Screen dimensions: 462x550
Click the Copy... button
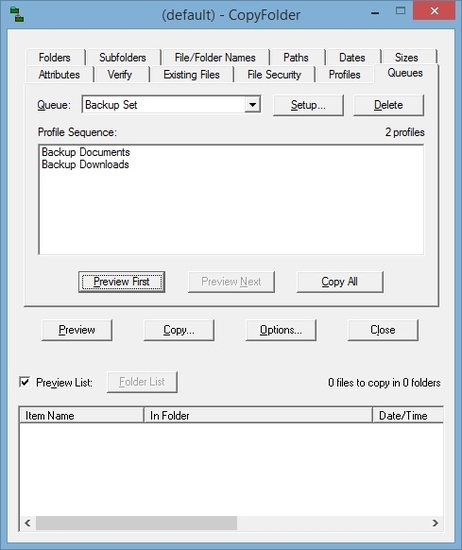[179, 330]
